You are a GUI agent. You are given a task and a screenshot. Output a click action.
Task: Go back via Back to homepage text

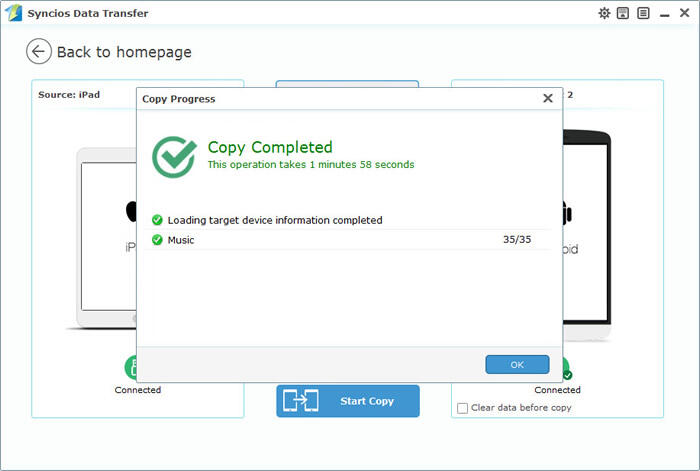(124, 52)
